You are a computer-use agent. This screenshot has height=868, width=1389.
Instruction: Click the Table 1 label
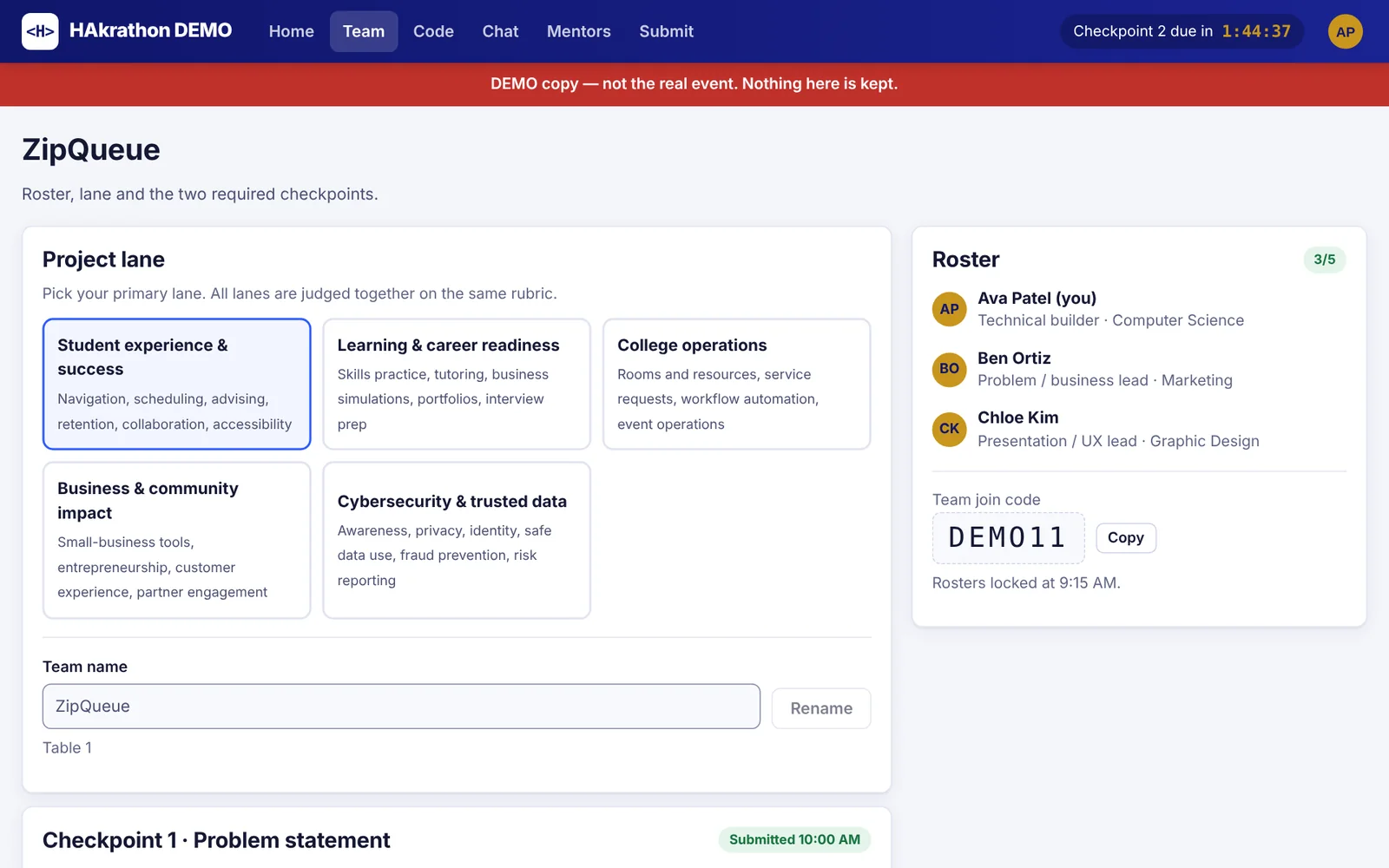tap(67, 748)
